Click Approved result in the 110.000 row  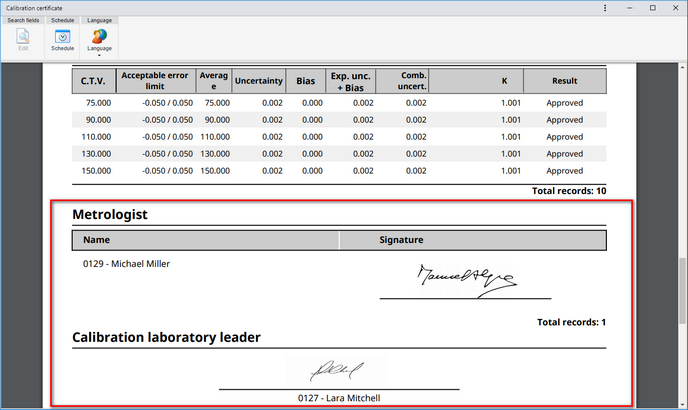point(565,137)
